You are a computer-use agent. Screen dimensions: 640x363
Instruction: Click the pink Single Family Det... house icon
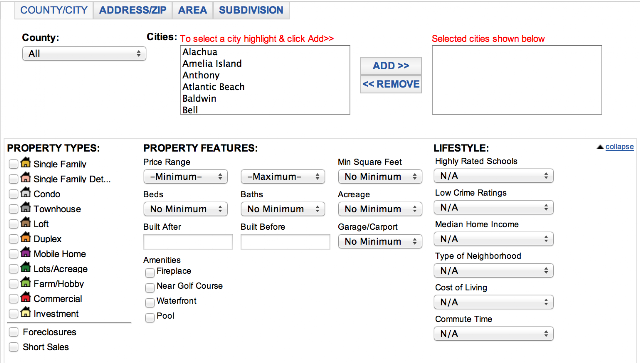point(26,178)
